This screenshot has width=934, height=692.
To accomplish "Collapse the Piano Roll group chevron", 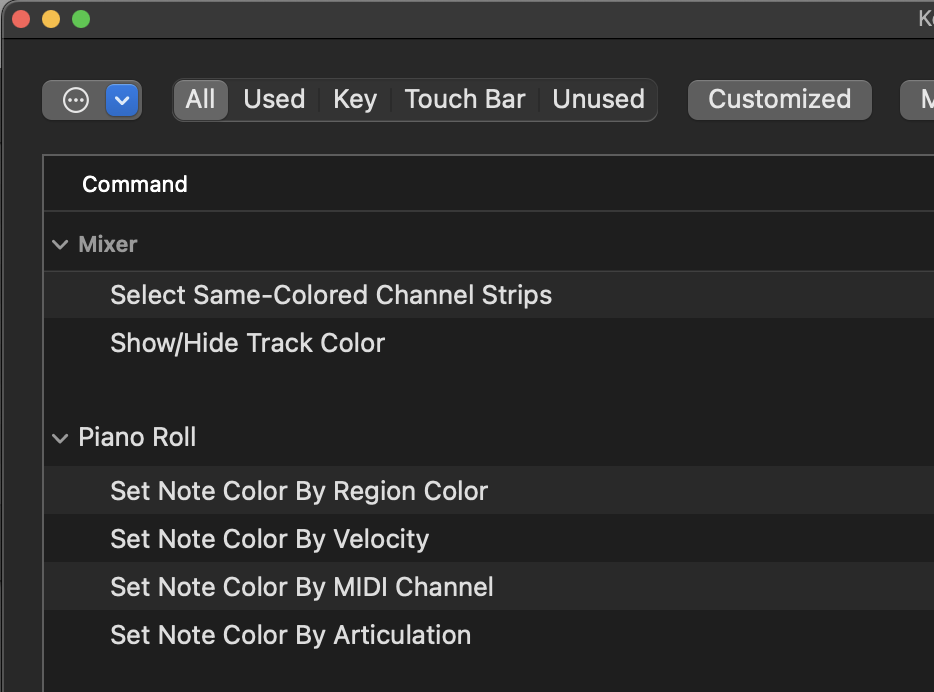I will (61, 438).
